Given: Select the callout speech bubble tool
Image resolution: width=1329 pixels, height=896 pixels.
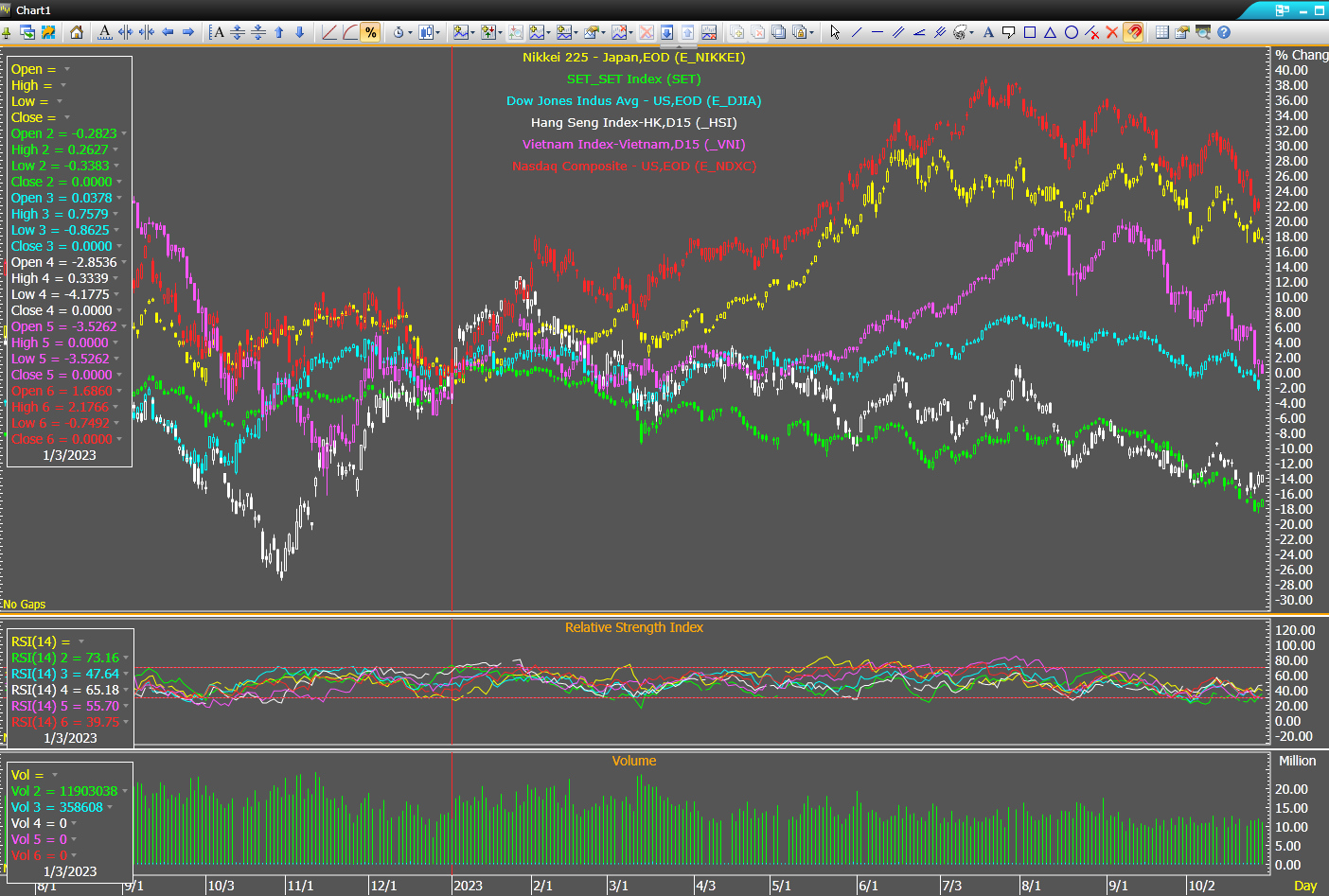Looking at the screenshot, I should pyautogui.click(x=1009, y=32).
